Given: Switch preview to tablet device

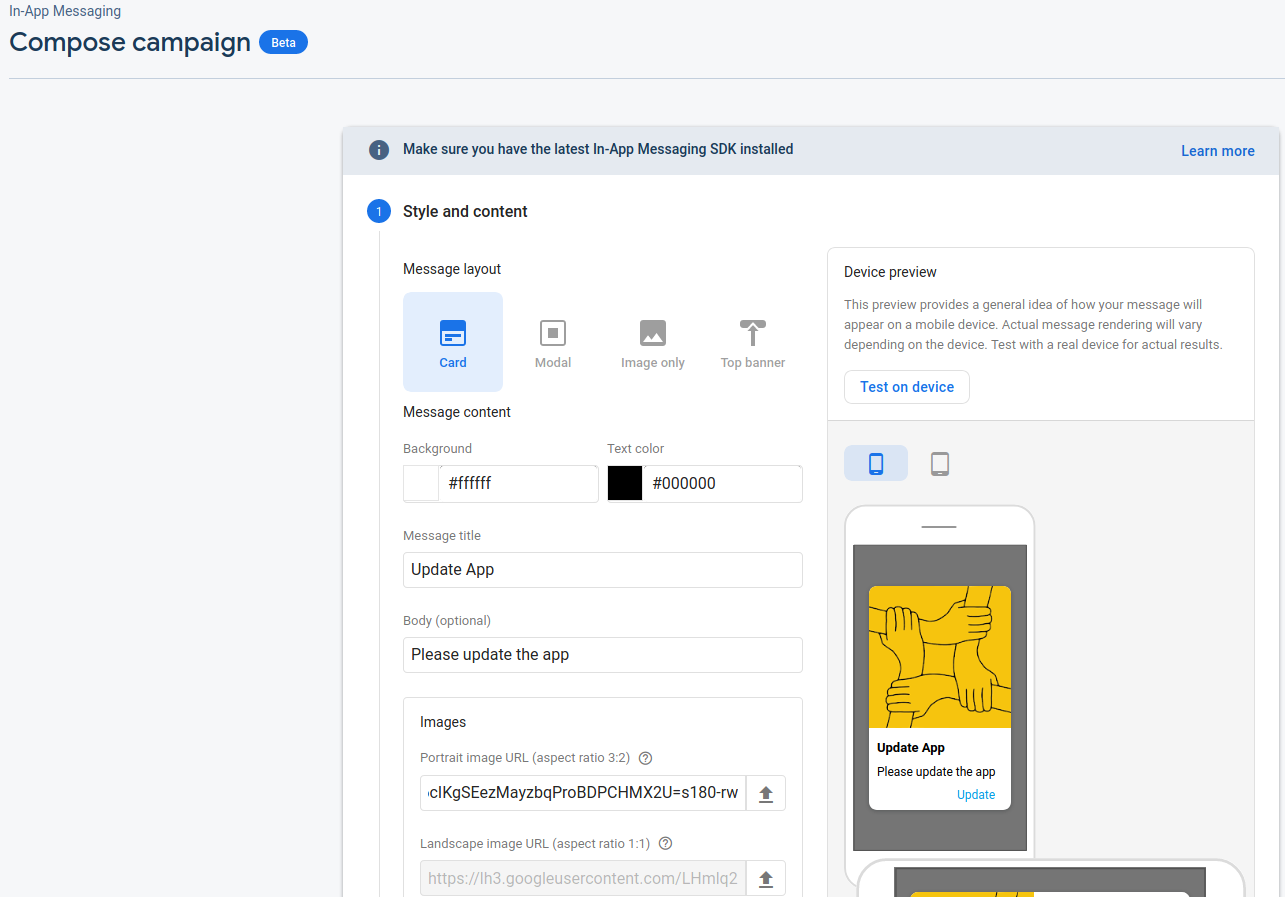Looking at the screenshot, I should pos(940,463).
